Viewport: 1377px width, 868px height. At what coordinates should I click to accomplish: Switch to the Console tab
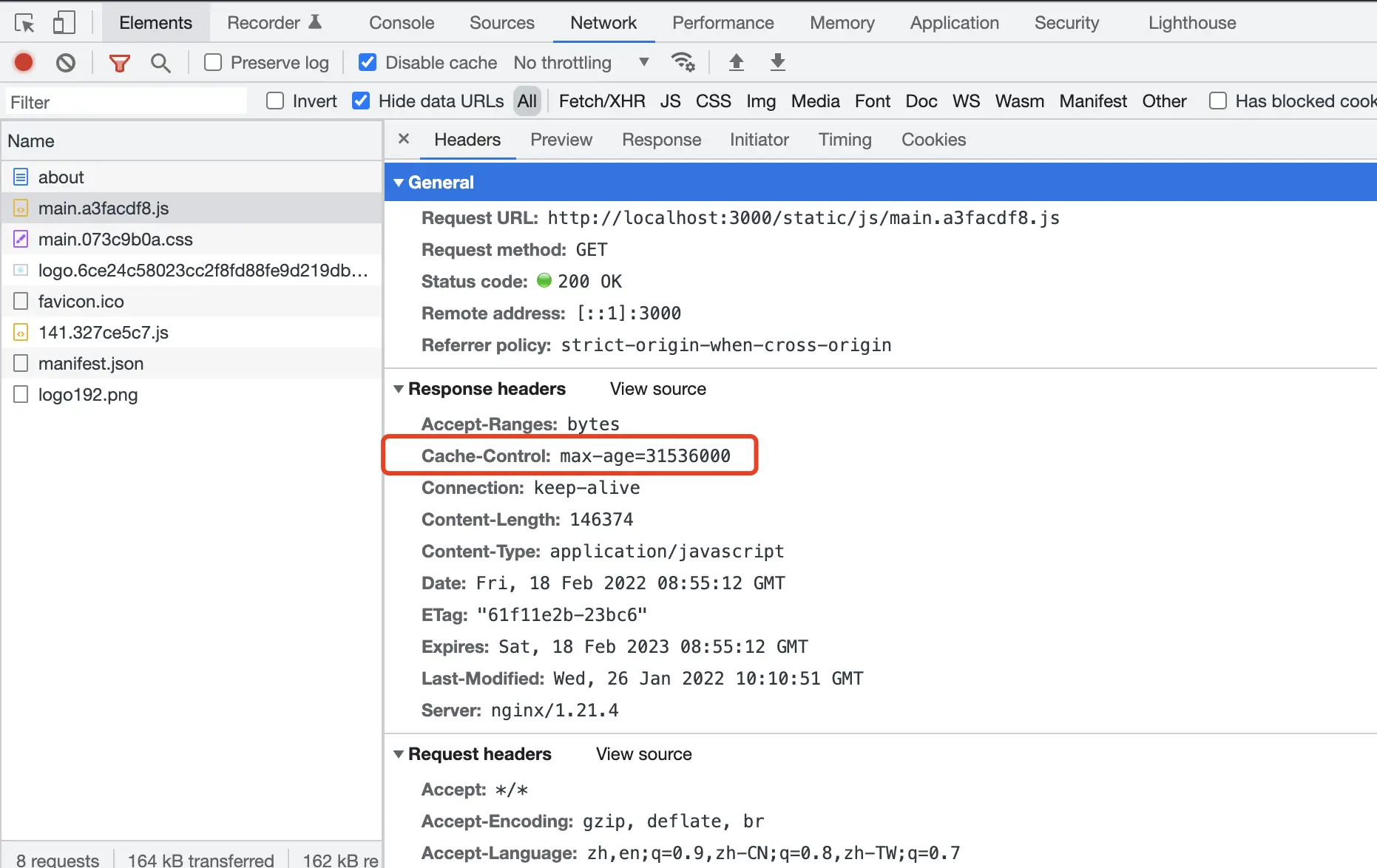402,23
